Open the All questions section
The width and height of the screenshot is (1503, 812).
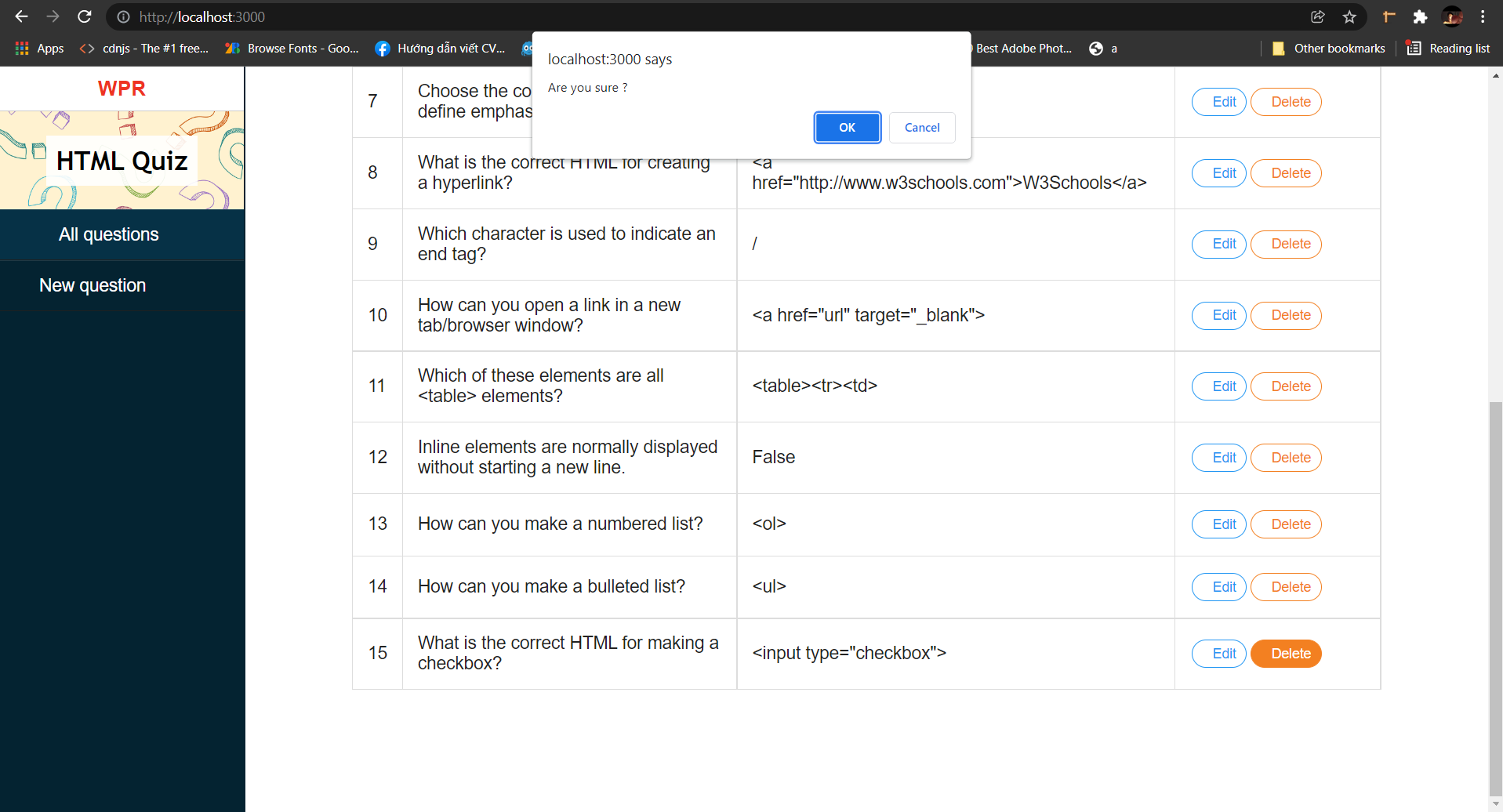pos(108,234)
